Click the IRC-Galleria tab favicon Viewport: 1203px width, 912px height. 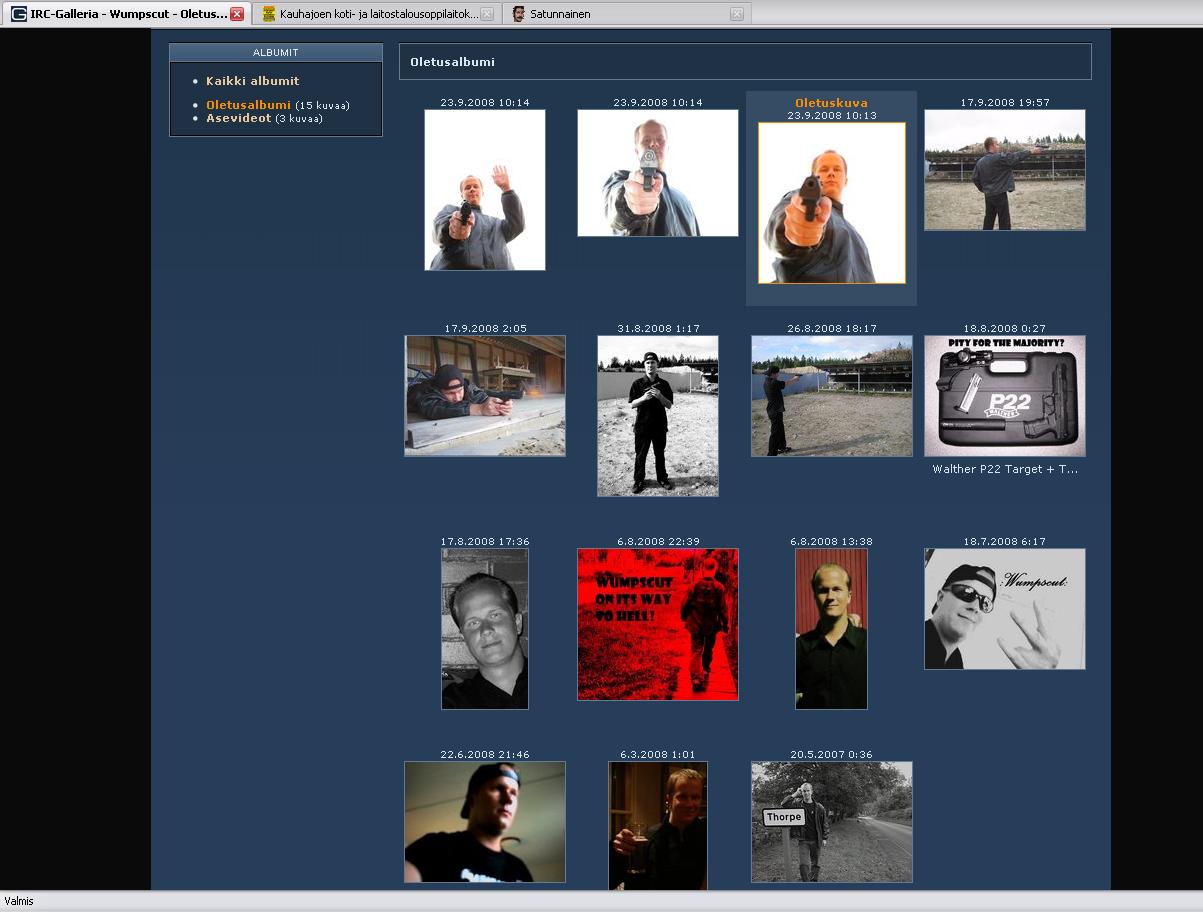18,14
